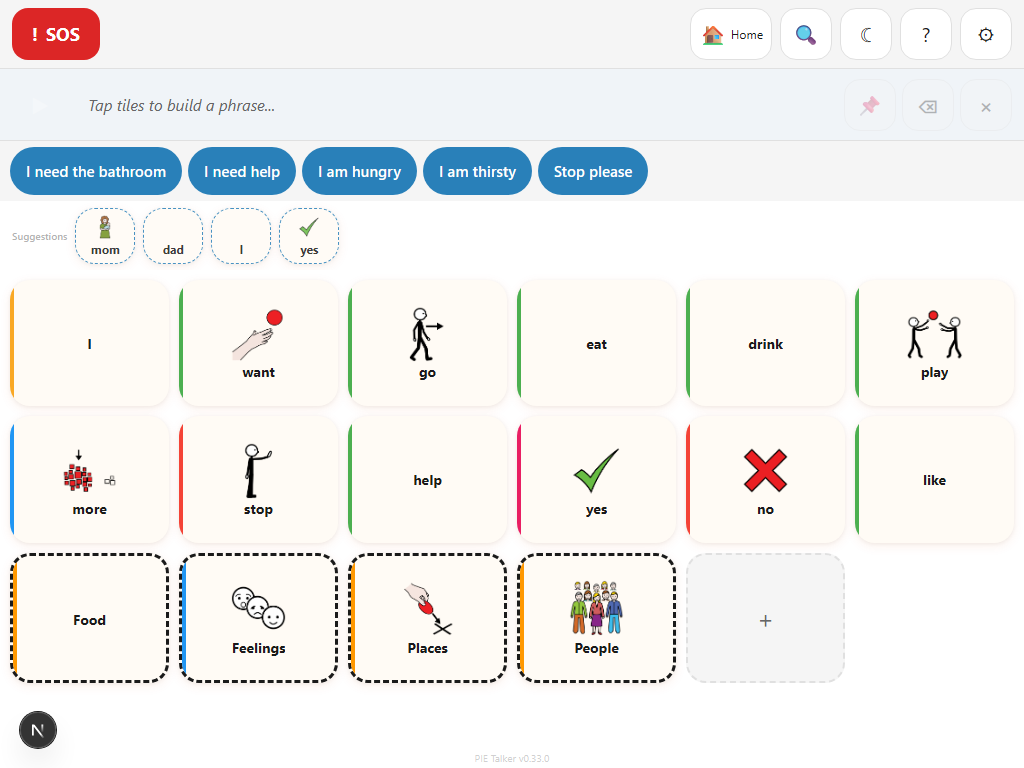Select the "play" tile with ball players

pyautogui.click(x=934, y=344)
